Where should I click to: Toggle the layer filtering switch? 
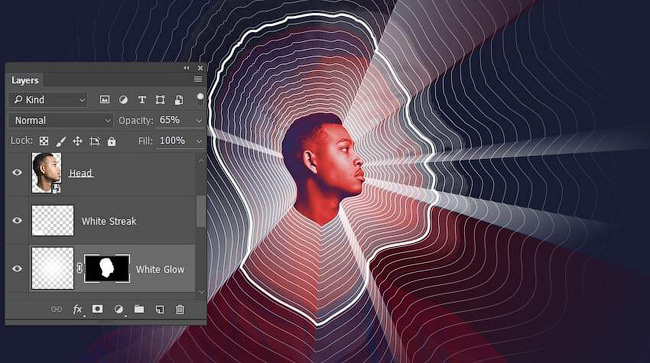200,99
